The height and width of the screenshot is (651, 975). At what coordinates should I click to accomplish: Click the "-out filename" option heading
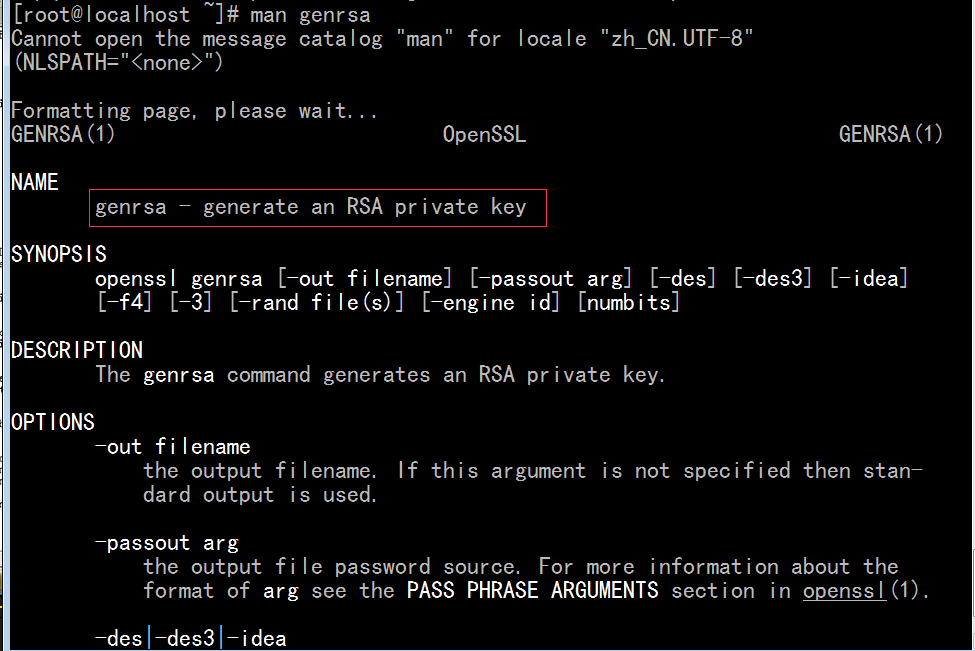173,447
